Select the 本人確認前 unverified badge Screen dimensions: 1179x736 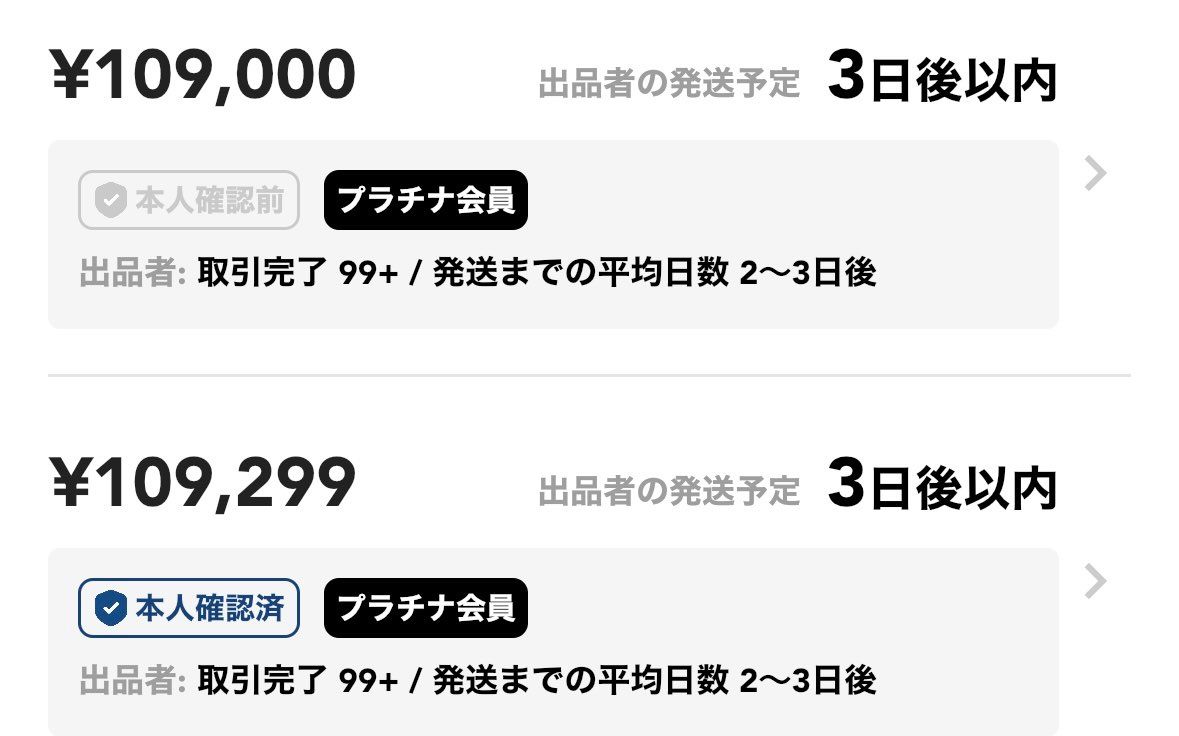tap(189, 201)
